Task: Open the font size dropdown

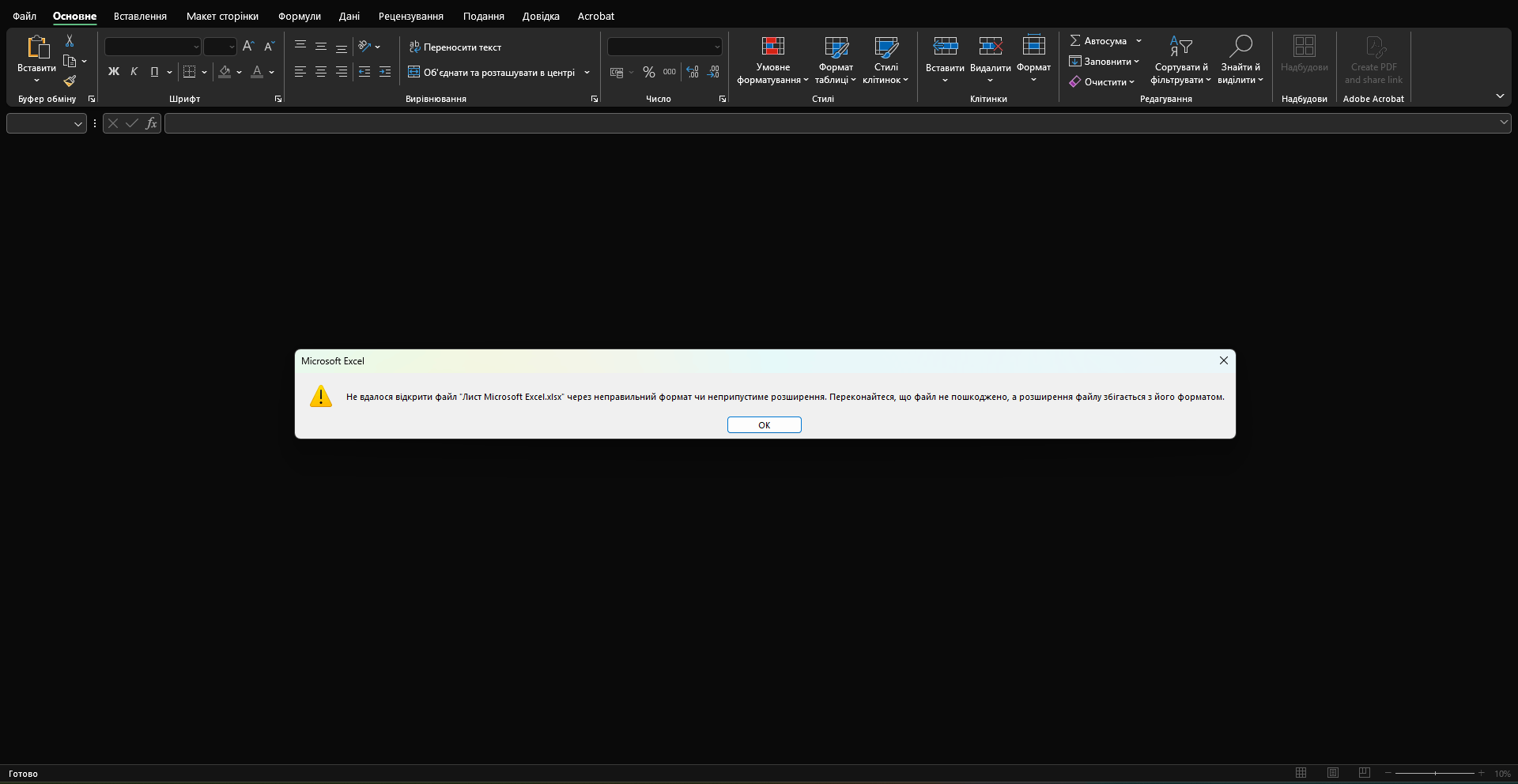Action: 232,47
